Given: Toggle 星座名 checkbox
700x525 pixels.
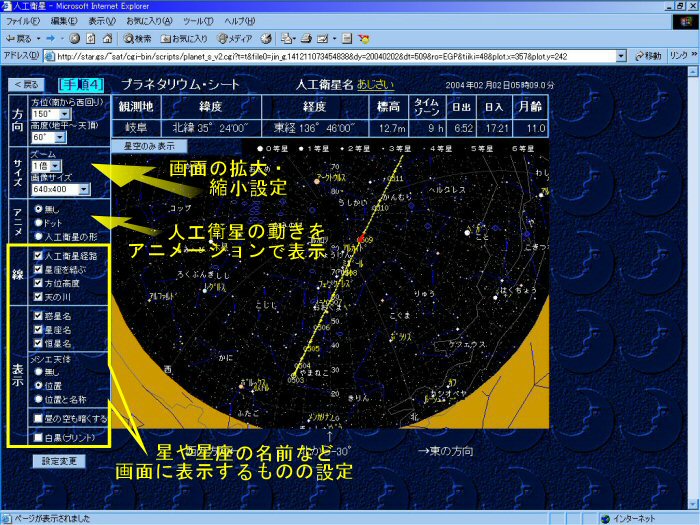Looking at the screenshot, I should coord(38,330).
